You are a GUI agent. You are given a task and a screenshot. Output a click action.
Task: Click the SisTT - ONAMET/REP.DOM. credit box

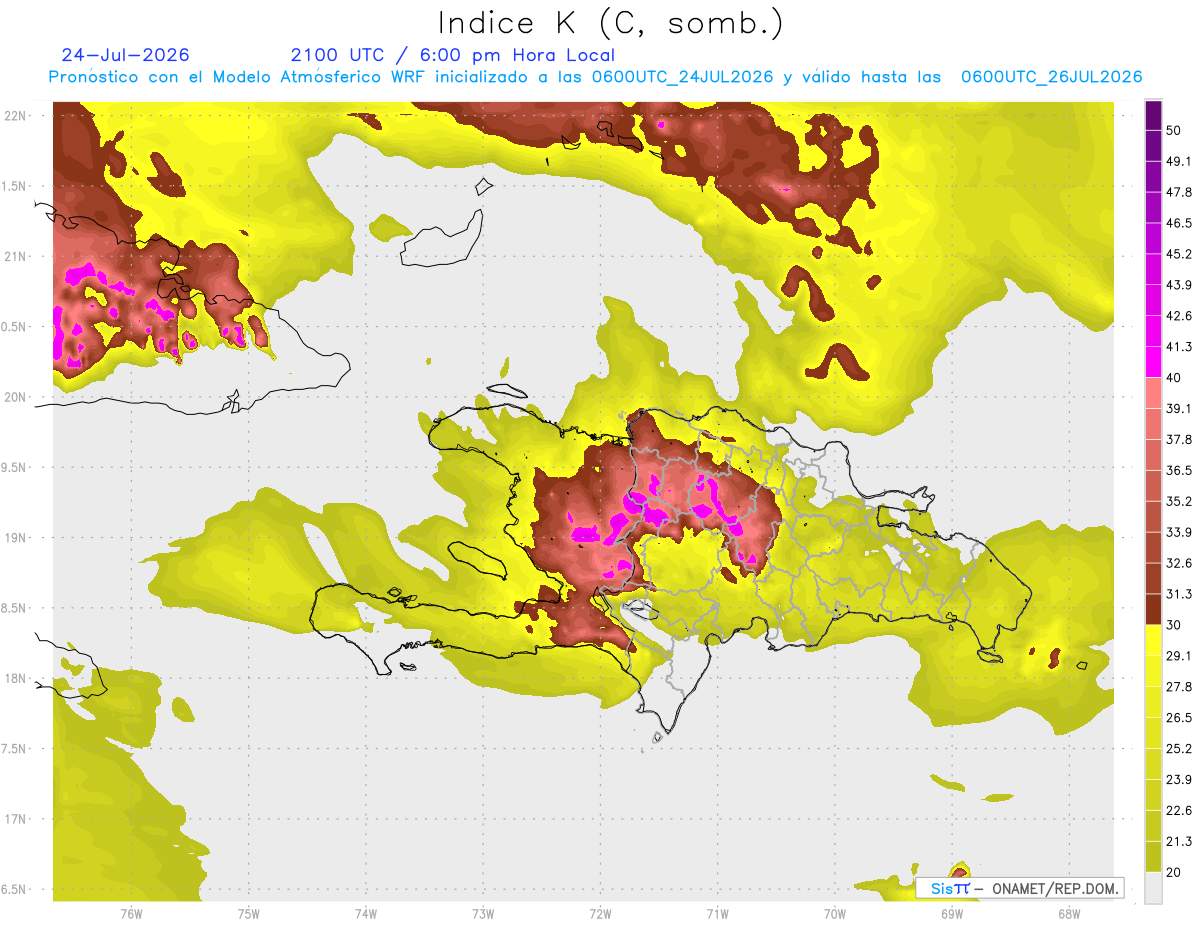1020,888
